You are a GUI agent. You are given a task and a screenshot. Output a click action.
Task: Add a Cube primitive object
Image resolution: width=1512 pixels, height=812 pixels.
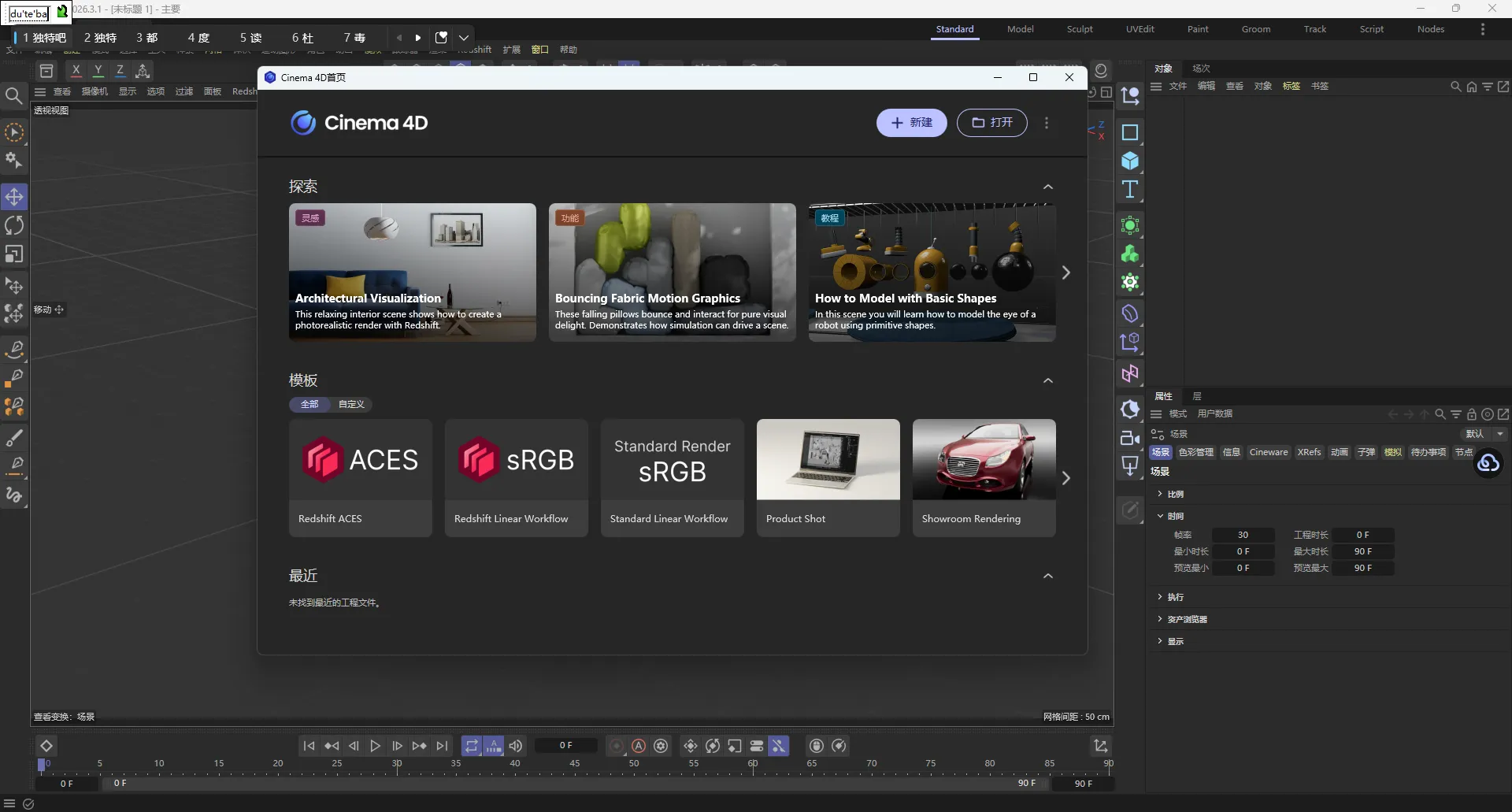click(x=1130, y=161)
